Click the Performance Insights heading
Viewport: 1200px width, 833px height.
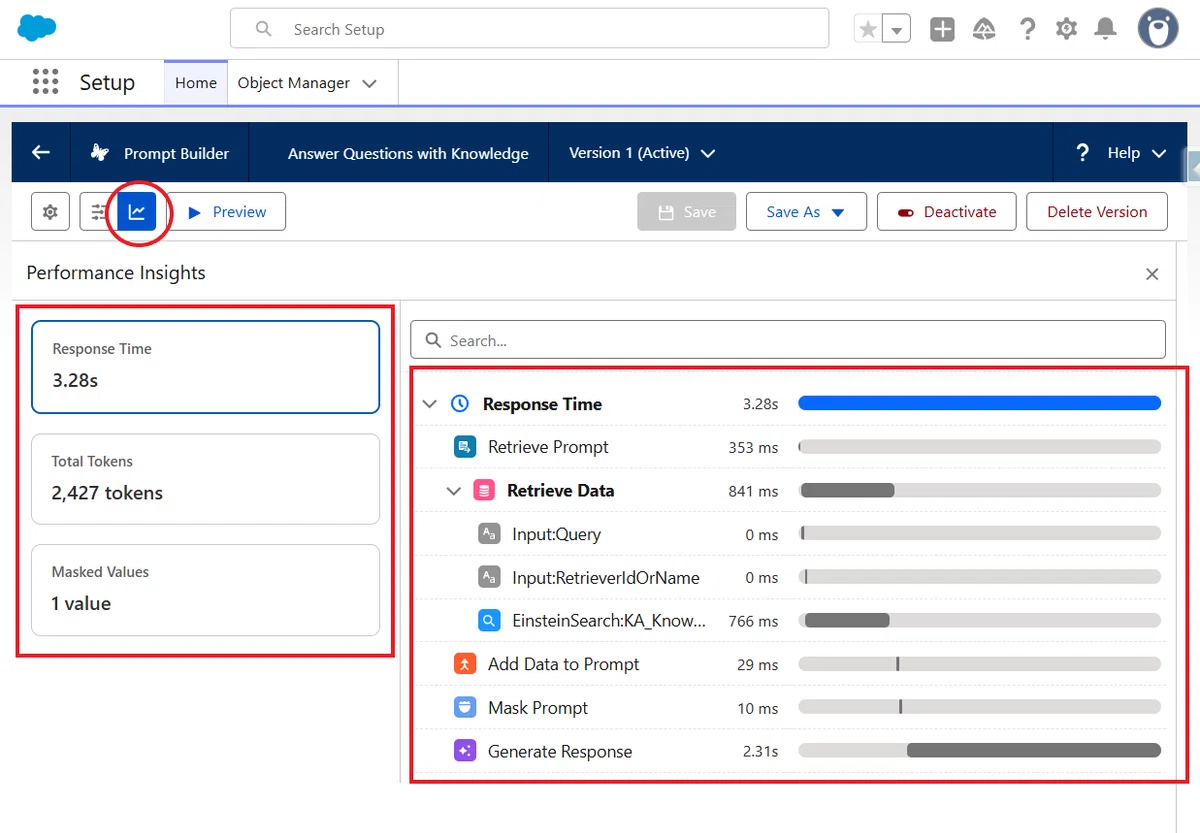pyautogui.click(x=116, y=273)
